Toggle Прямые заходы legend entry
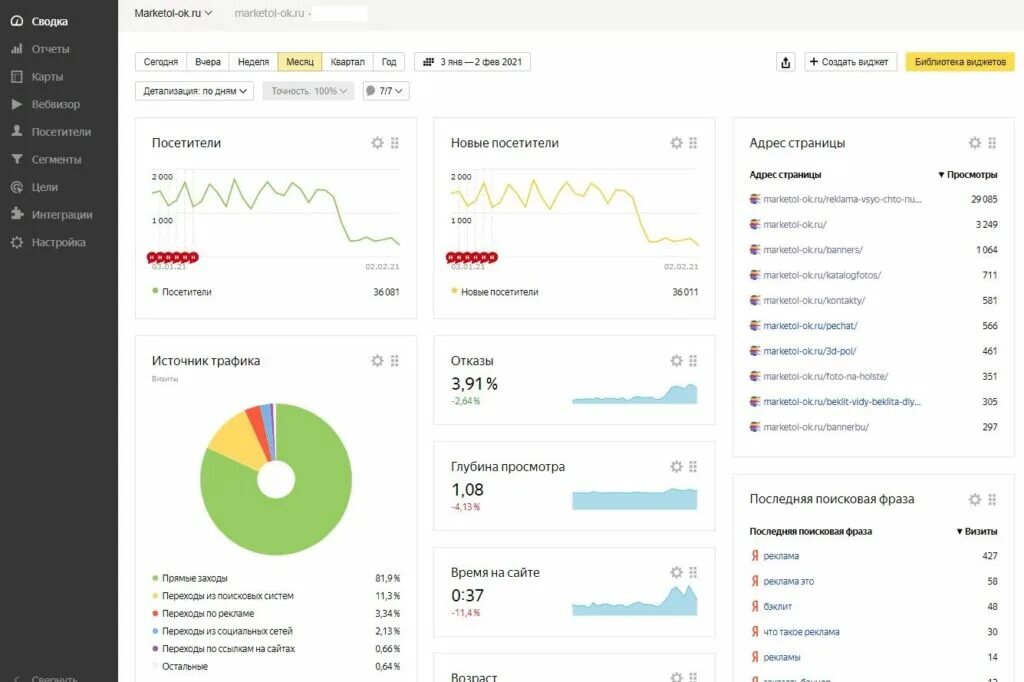Viewport: 1024px width, 682px height. [190, 578]
